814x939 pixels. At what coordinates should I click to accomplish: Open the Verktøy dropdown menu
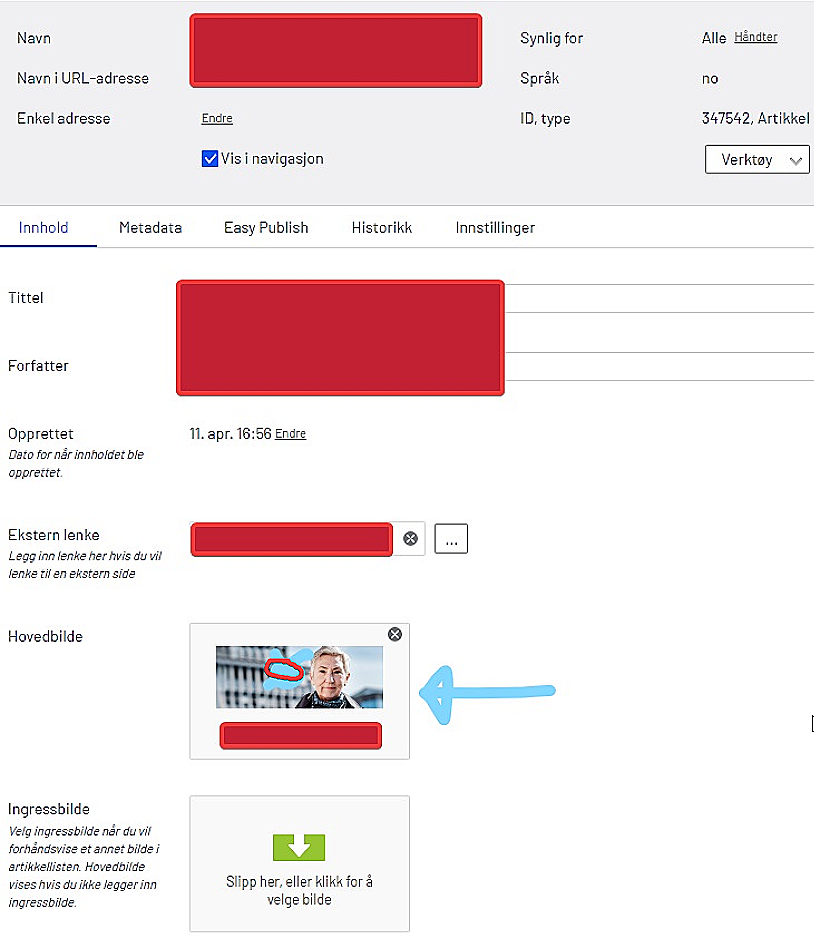pyautogui.click(x=757, y=159)
